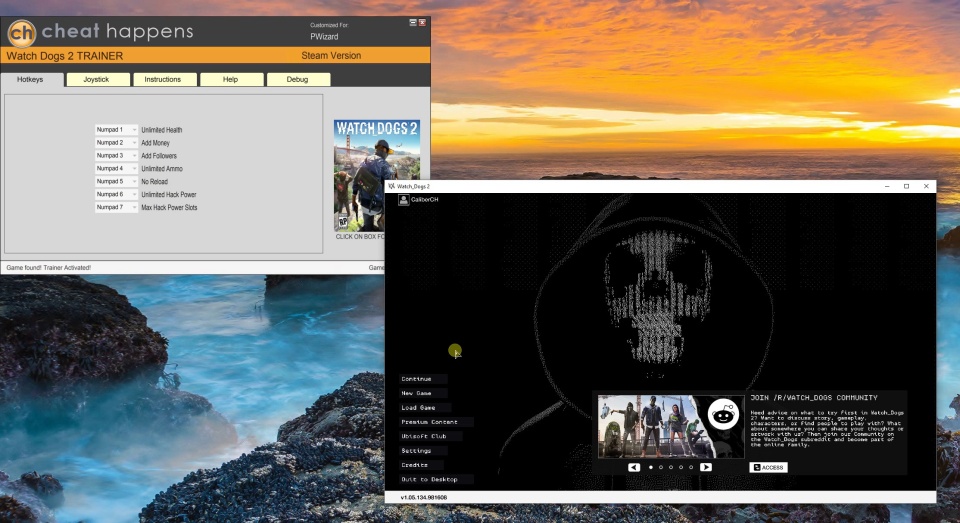Go to previous news slide arrow
This screenshot has height=523, width=960.
tap(634, 467)
